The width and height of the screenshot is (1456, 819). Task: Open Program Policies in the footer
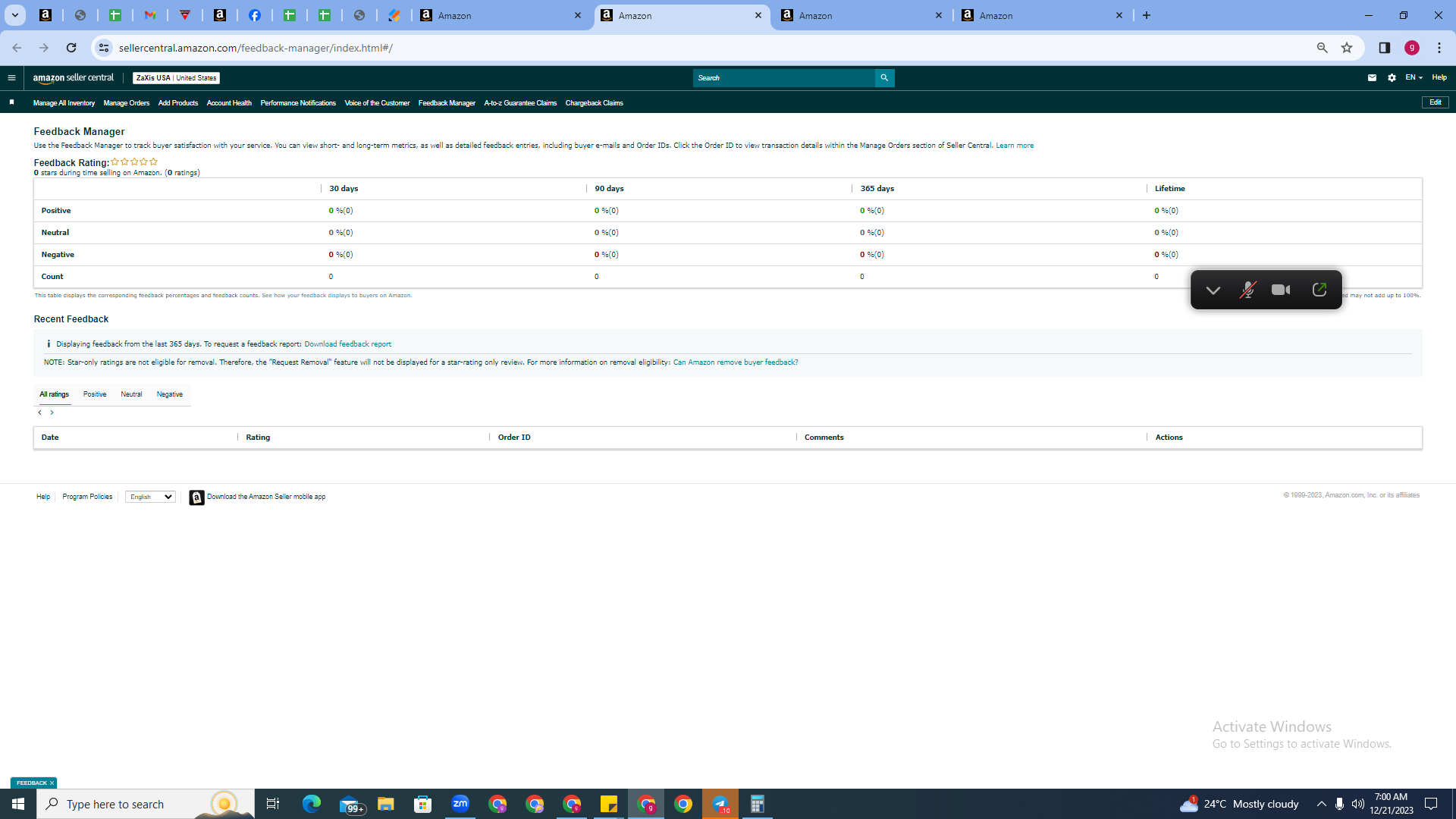coord(87,497)
